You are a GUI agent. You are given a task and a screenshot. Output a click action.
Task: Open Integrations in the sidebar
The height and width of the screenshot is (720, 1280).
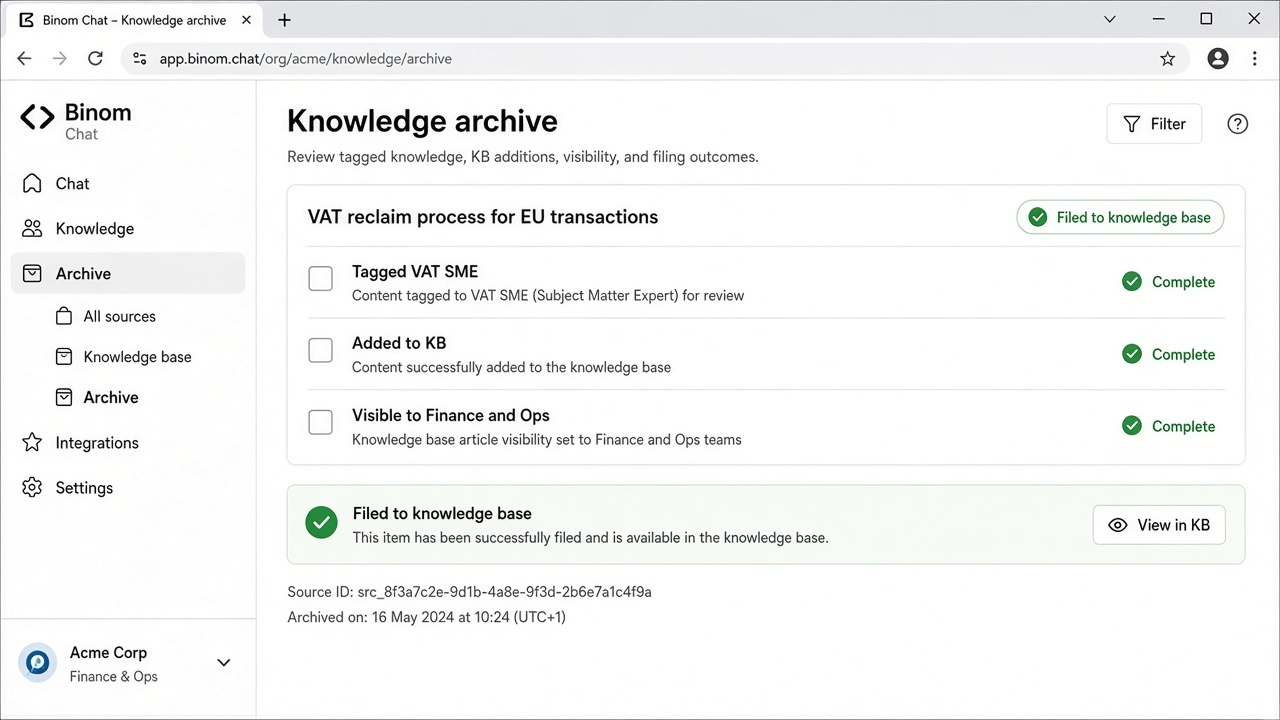coord(128,443)
